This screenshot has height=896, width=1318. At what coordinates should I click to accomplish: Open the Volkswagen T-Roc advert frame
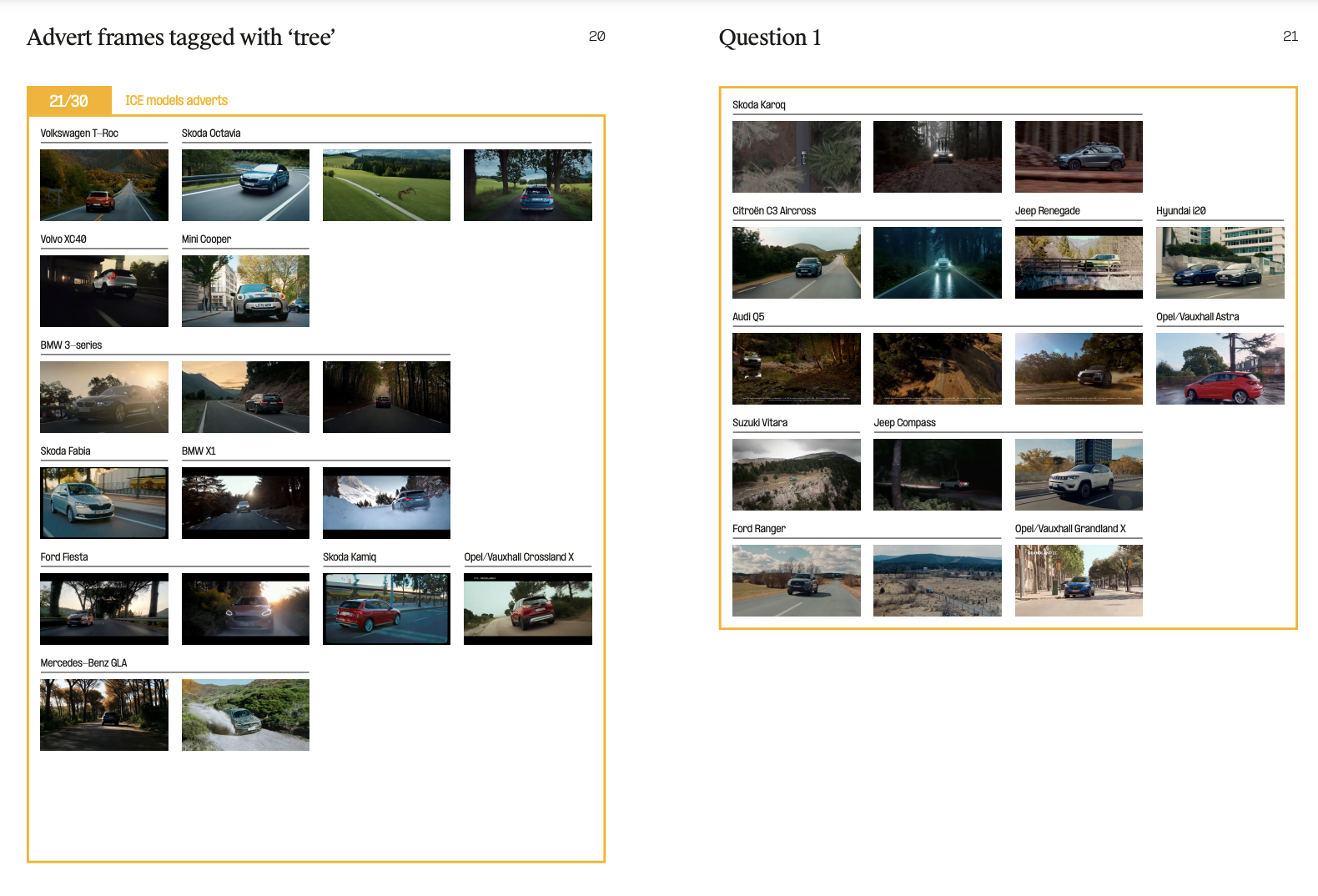pyautogui.click(x=104, y=185)
